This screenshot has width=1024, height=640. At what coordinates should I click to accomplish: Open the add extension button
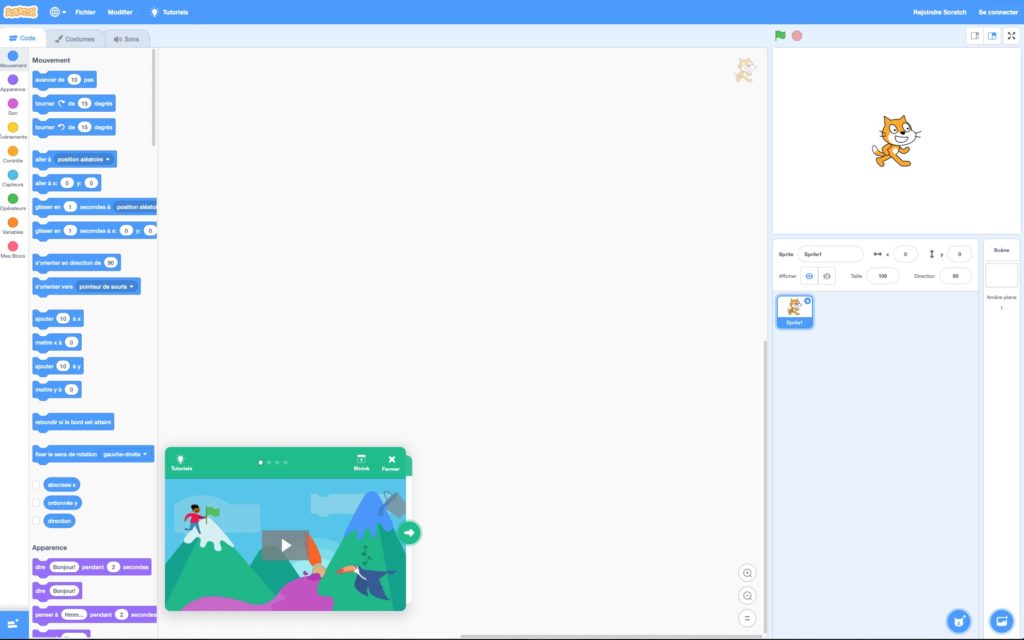[13, 623]
